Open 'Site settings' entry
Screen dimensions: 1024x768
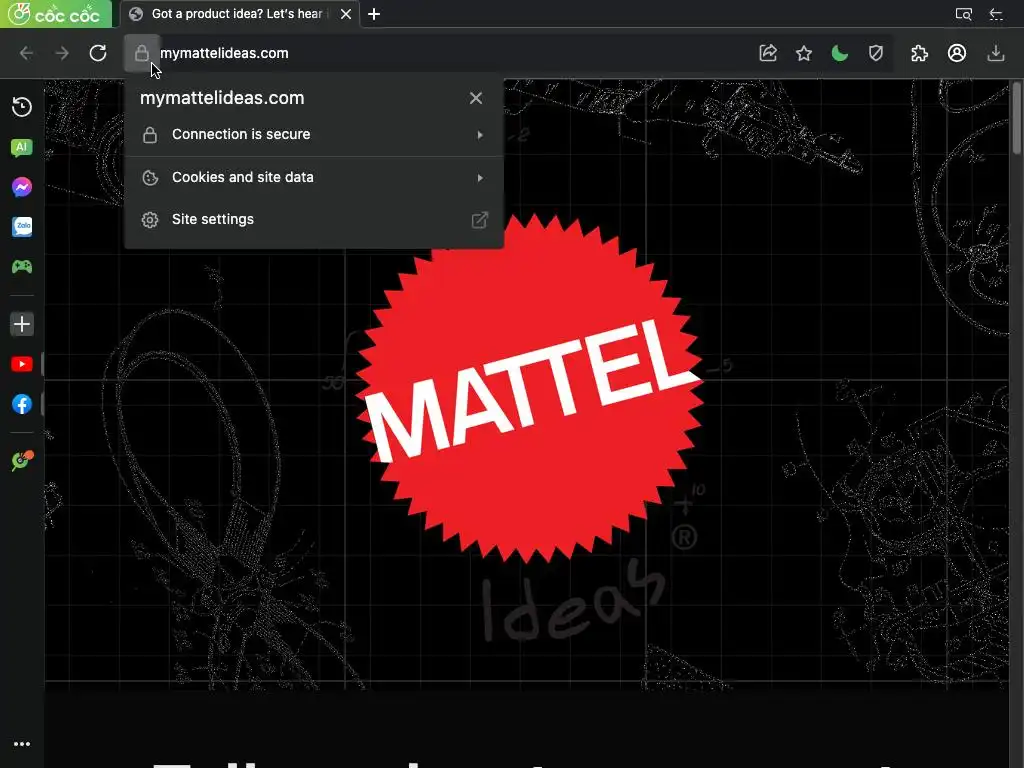(x=313, y=219)
